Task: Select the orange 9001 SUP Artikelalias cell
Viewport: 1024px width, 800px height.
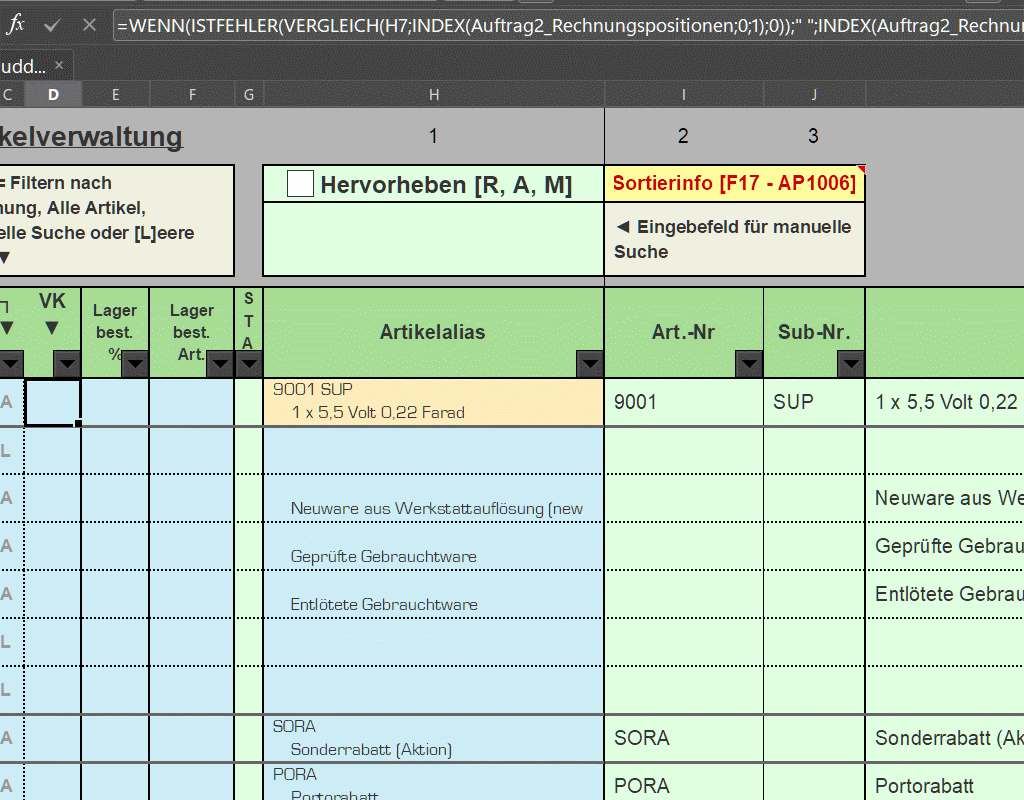Action: tap(433, 401)
